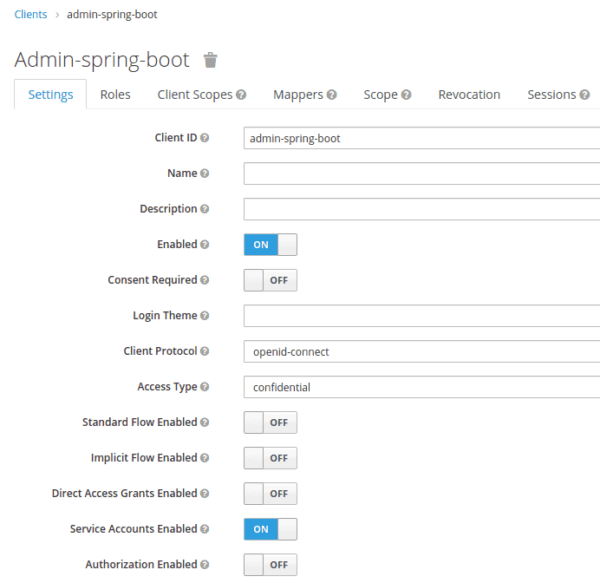Click the Name input field

420,174
